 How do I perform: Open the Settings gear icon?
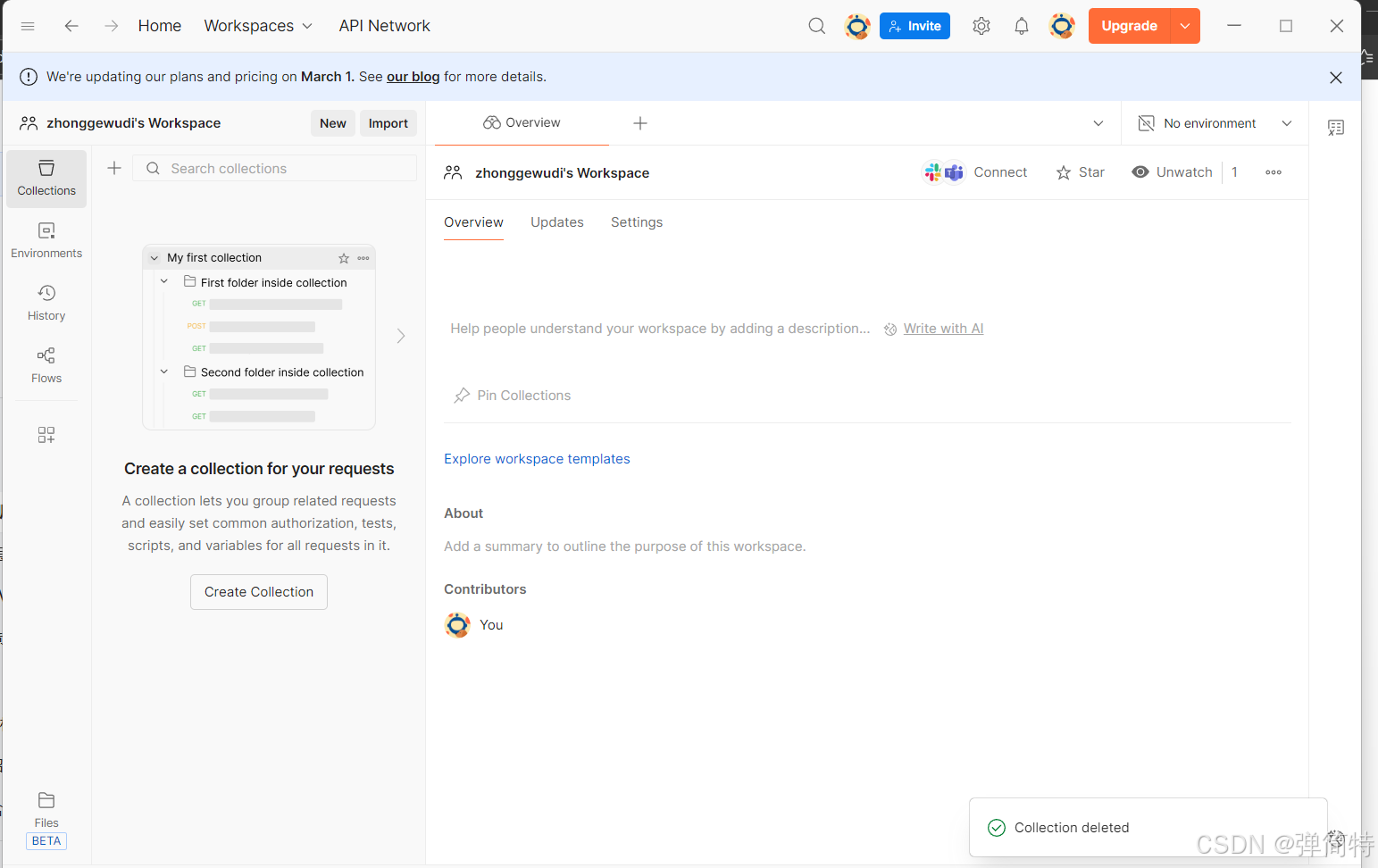981,26
